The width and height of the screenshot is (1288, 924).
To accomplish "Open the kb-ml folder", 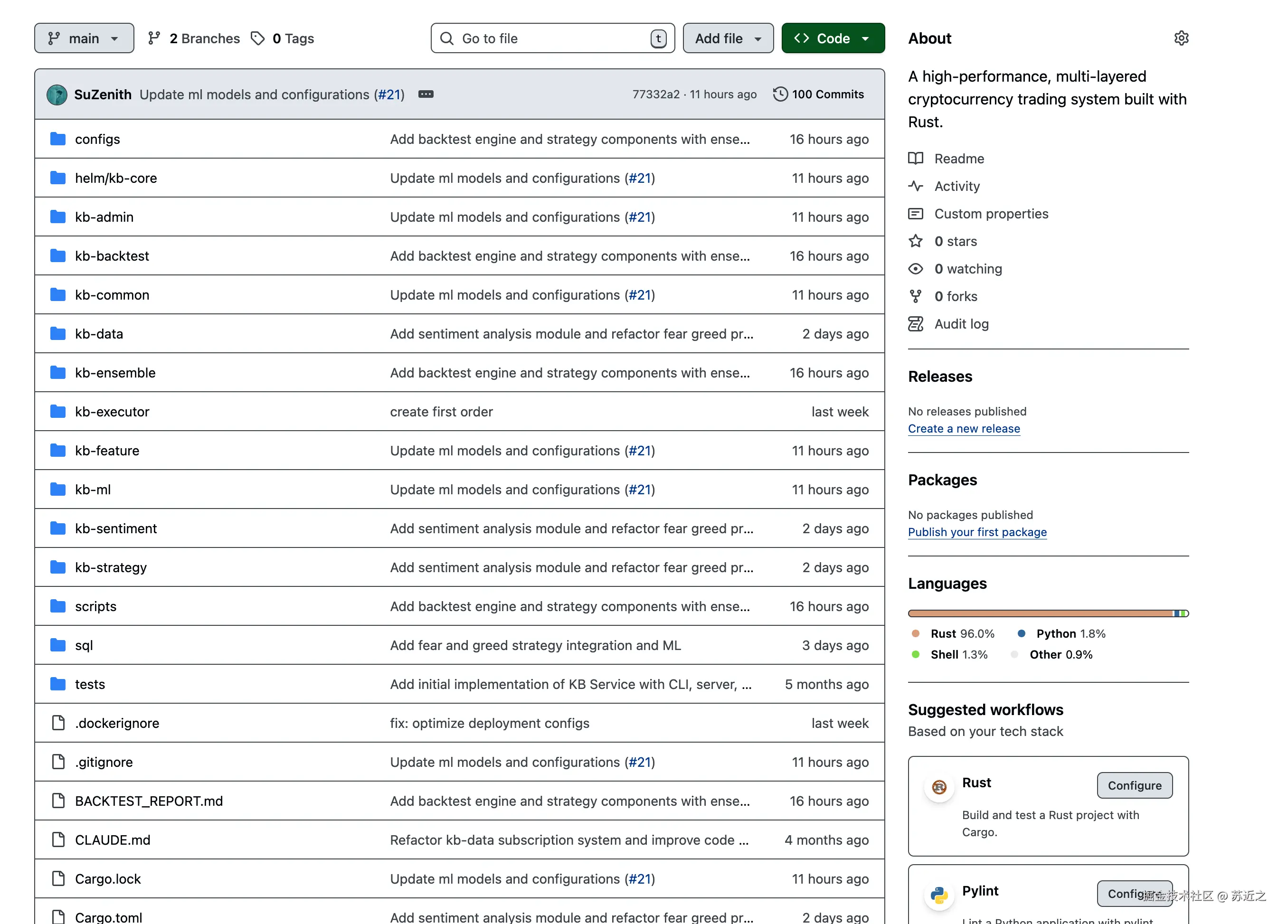I will tap(93, 490).
